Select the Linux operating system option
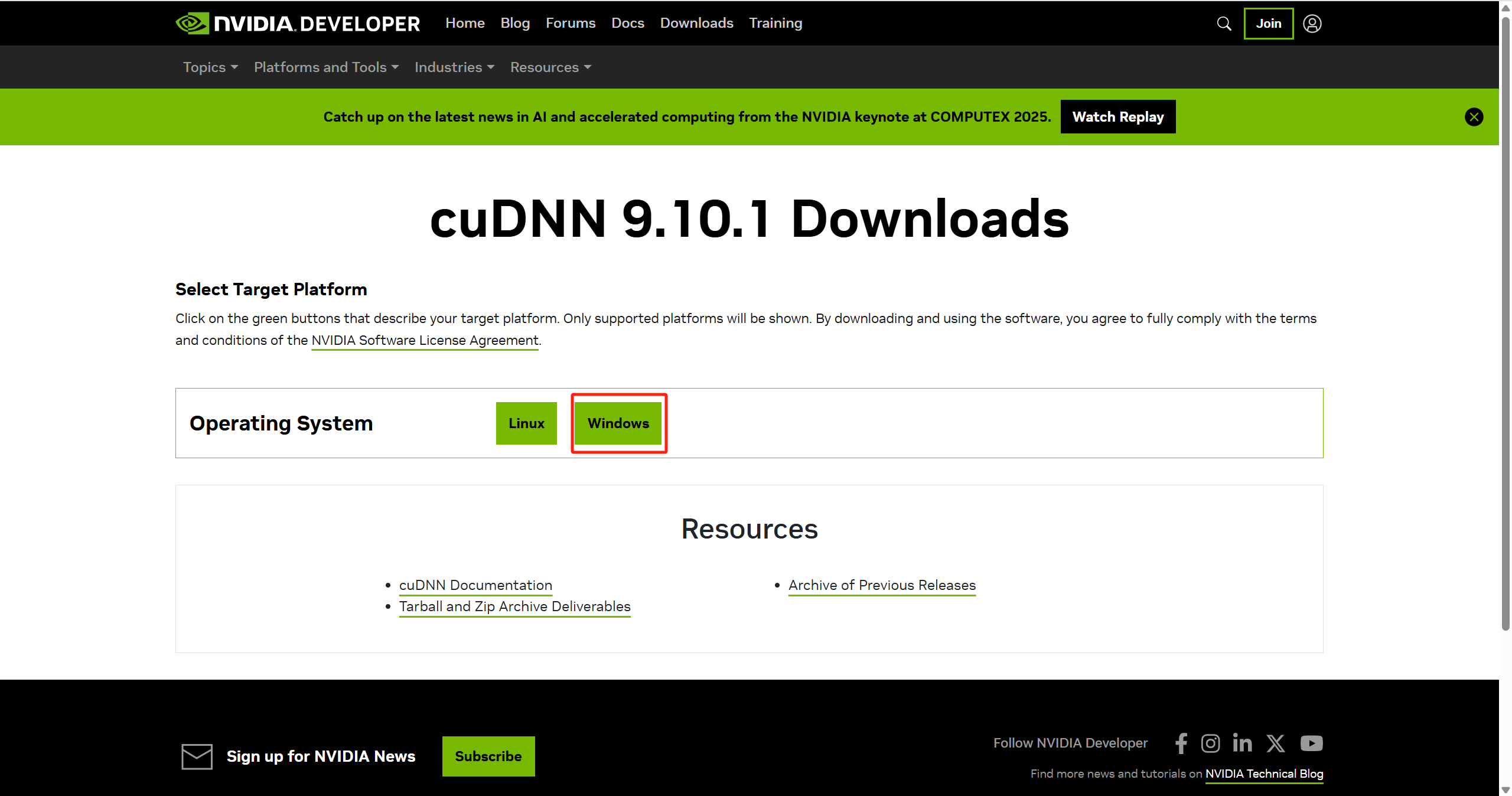1512x796 pixels. point(526,423)
